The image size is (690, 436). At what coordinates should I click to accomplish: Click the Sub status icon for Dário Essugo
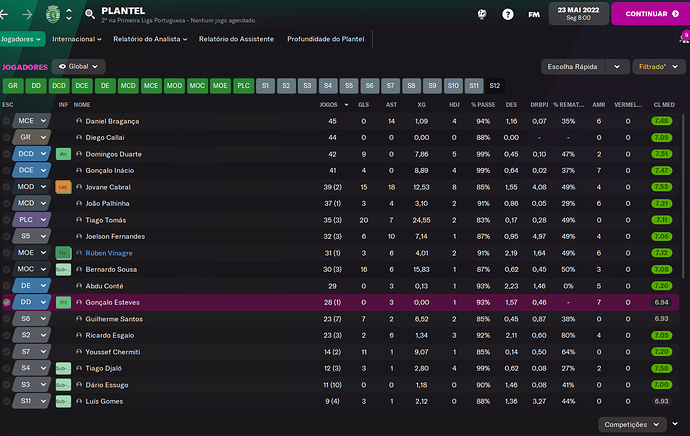coord(63,385)
